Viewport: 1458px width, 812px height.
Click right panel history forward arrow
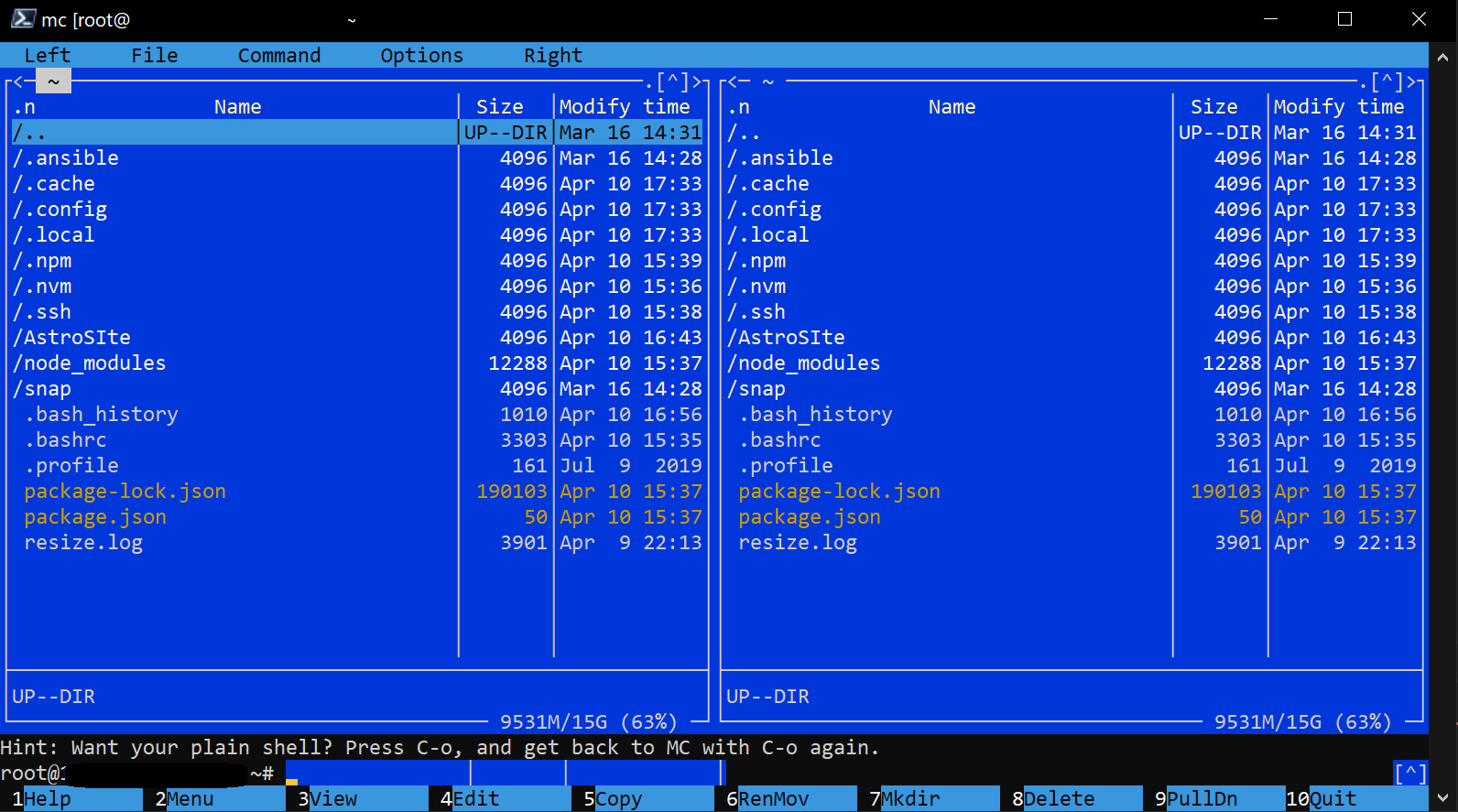point(1411,81)
